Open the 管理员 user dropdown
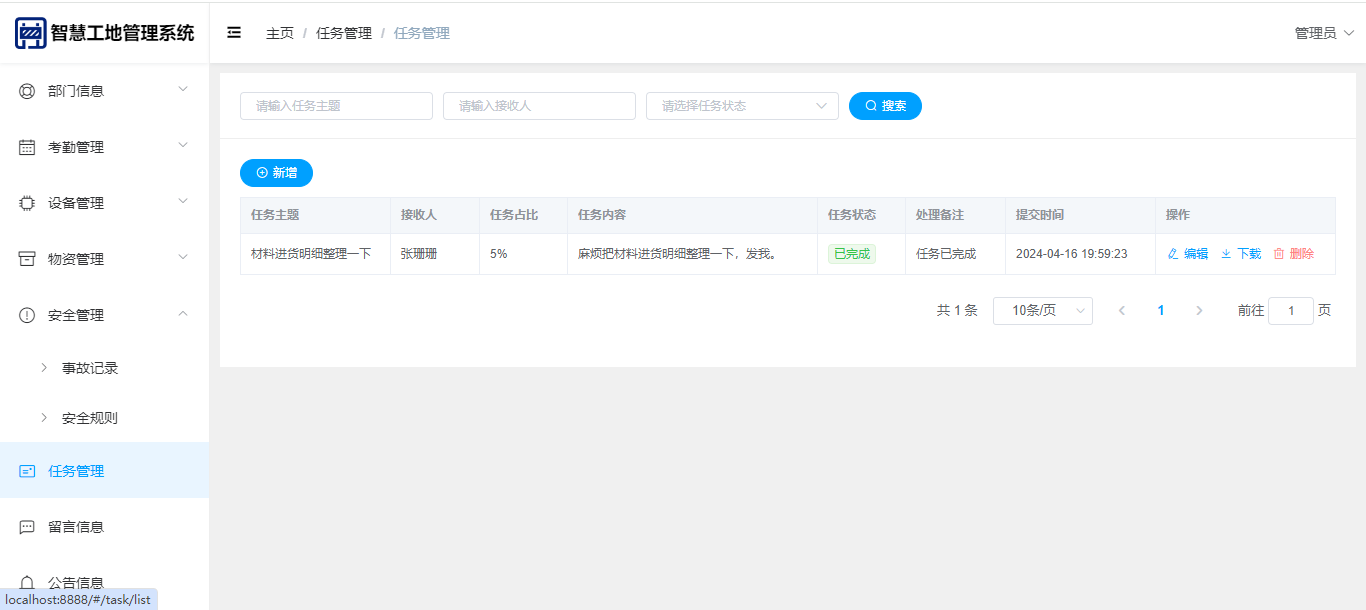 coord(1323,33)
